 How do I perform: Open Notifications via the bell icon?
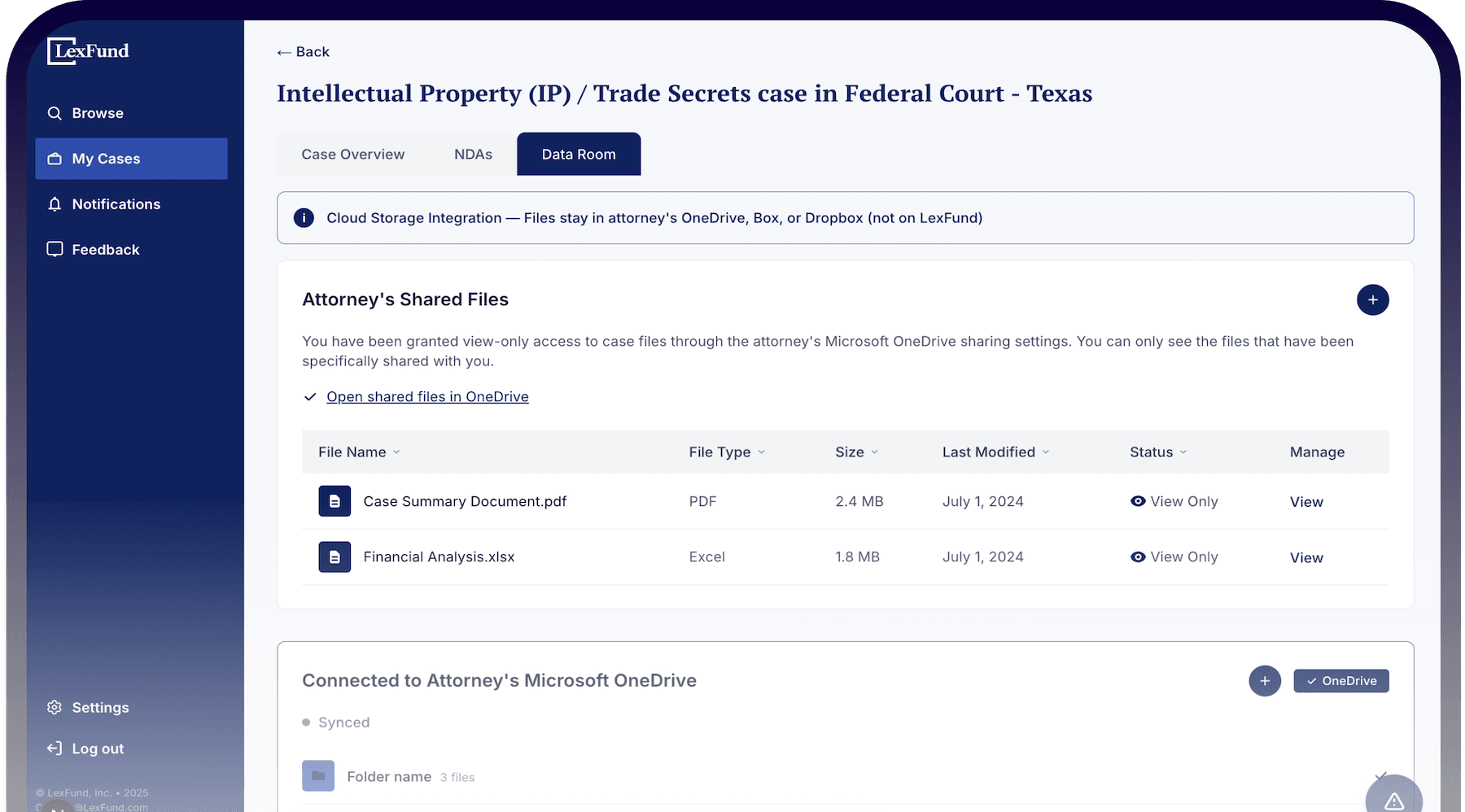tap(55, 204)
